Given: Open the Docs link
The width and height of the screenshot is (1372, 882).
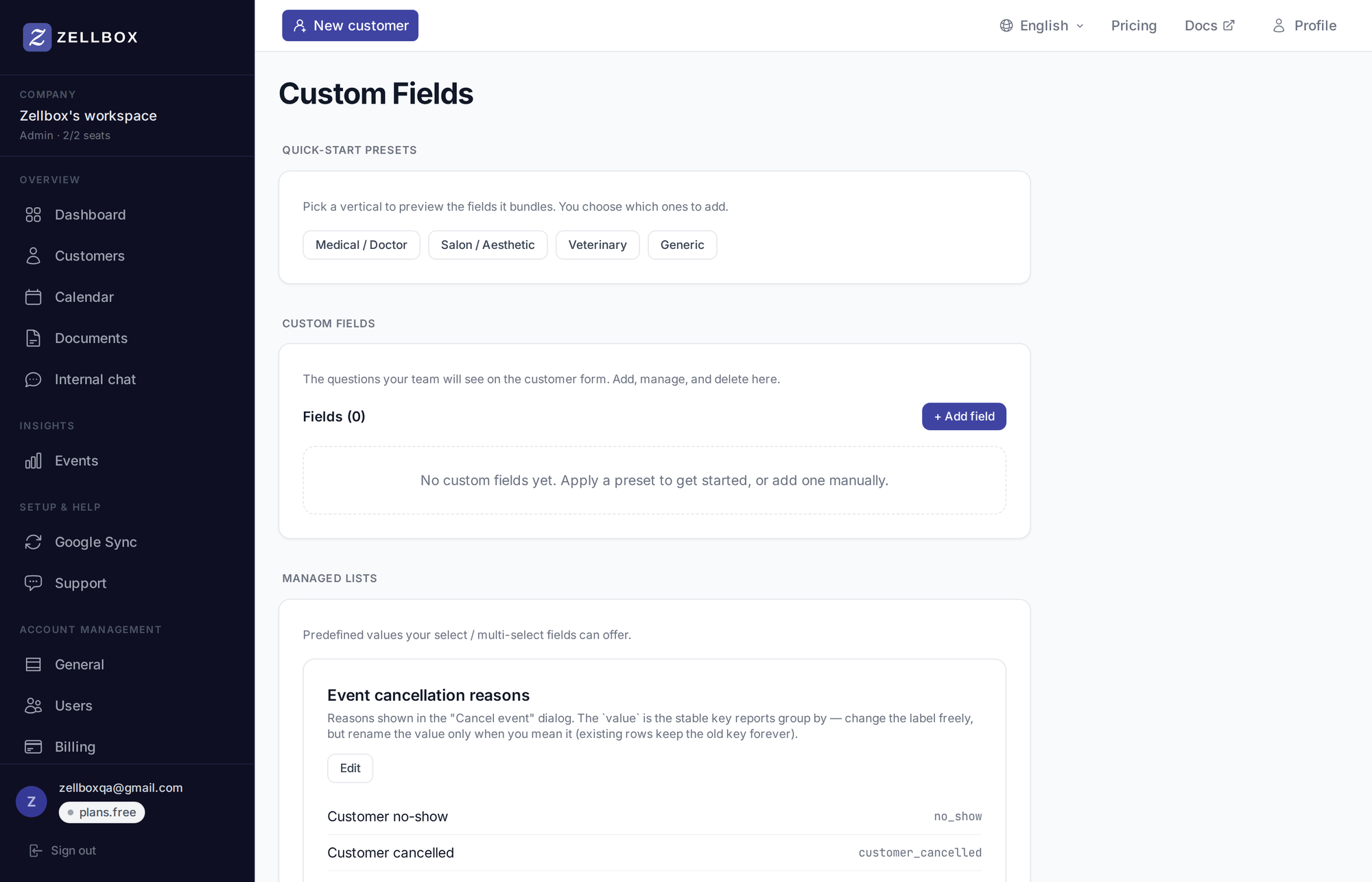Looking at the screenshot, I should [x=1209, y=25].
